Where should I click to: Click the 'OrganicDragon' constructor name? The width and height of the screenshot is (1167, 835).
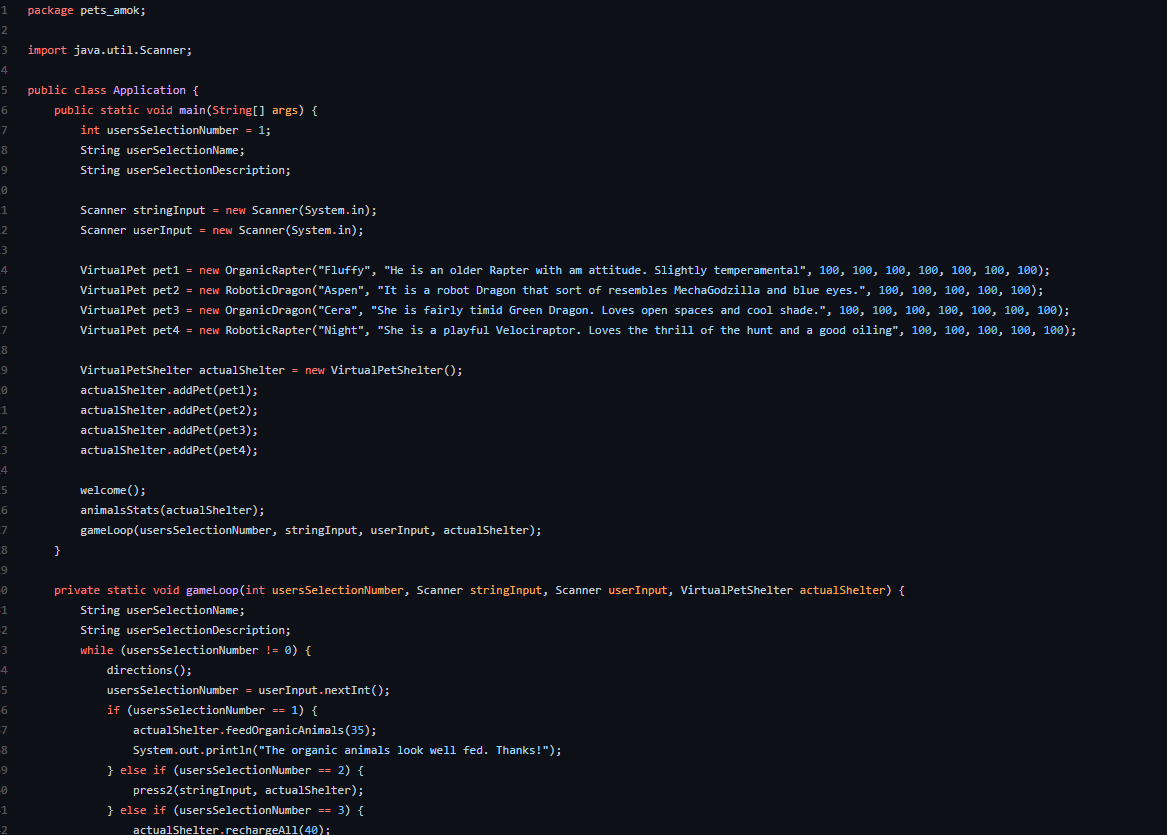click(x=268, y=310)
